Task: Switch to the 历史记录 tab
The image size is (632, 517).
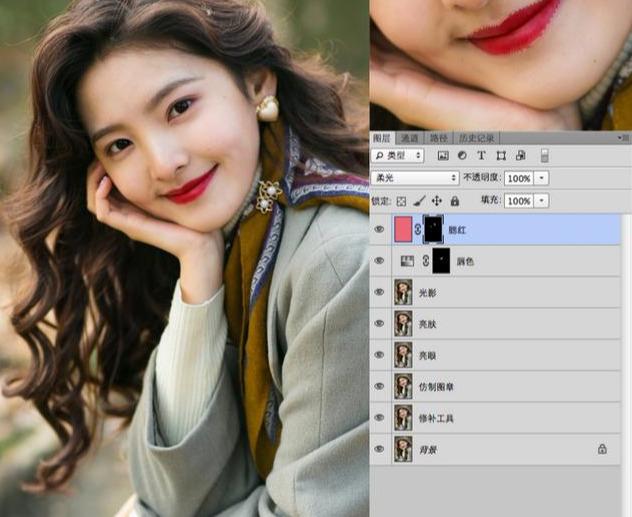Action: click(x=476, y=138)
